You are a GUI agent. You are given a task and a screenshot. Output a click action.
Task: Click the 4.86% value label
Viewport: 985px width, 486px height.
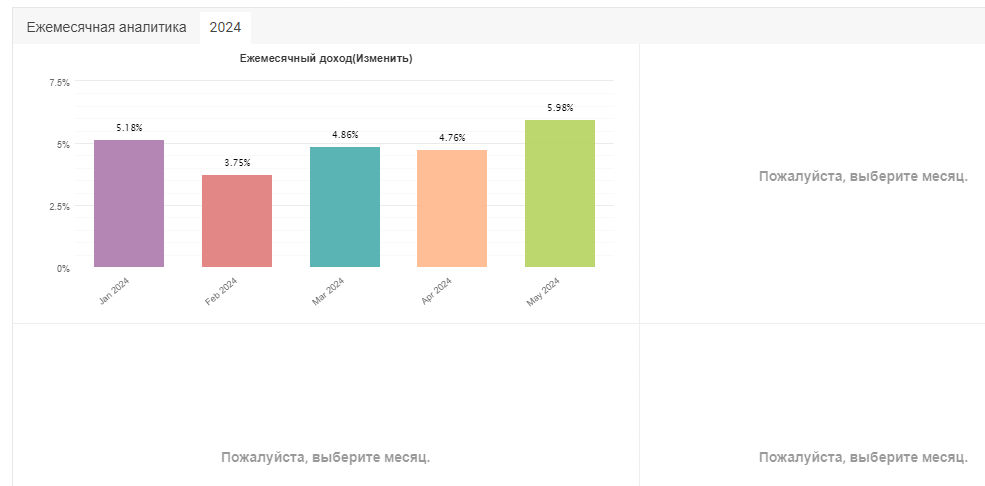[345, 134]
